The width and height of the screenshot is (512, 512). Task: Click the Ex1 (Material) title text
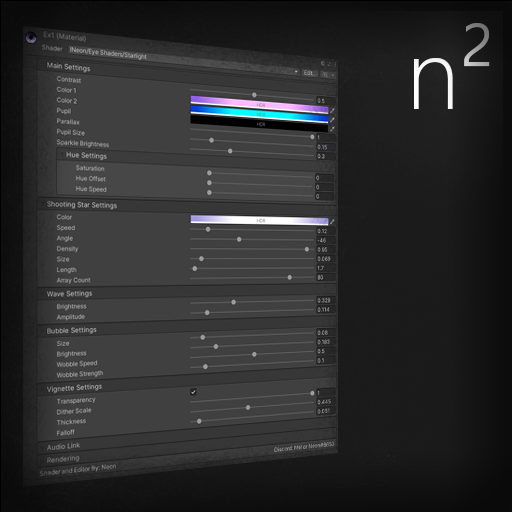[x=65, y=36]
